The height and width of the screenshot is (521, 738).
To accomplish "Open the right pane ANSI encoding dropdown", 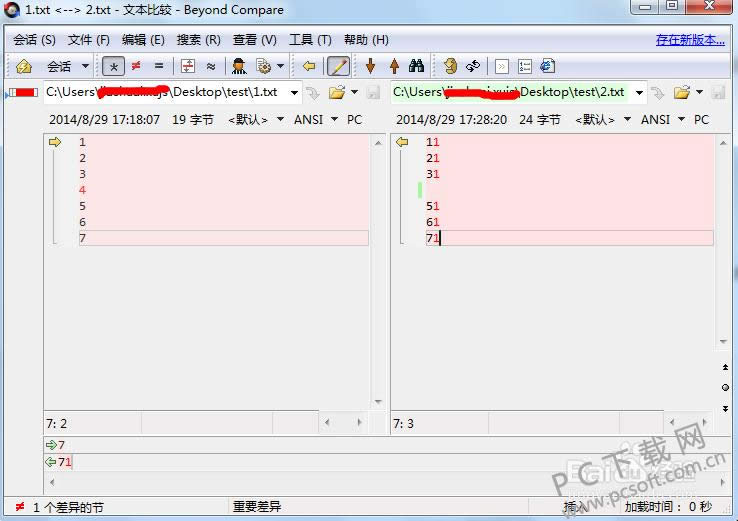I will click(x=663, y=119).
